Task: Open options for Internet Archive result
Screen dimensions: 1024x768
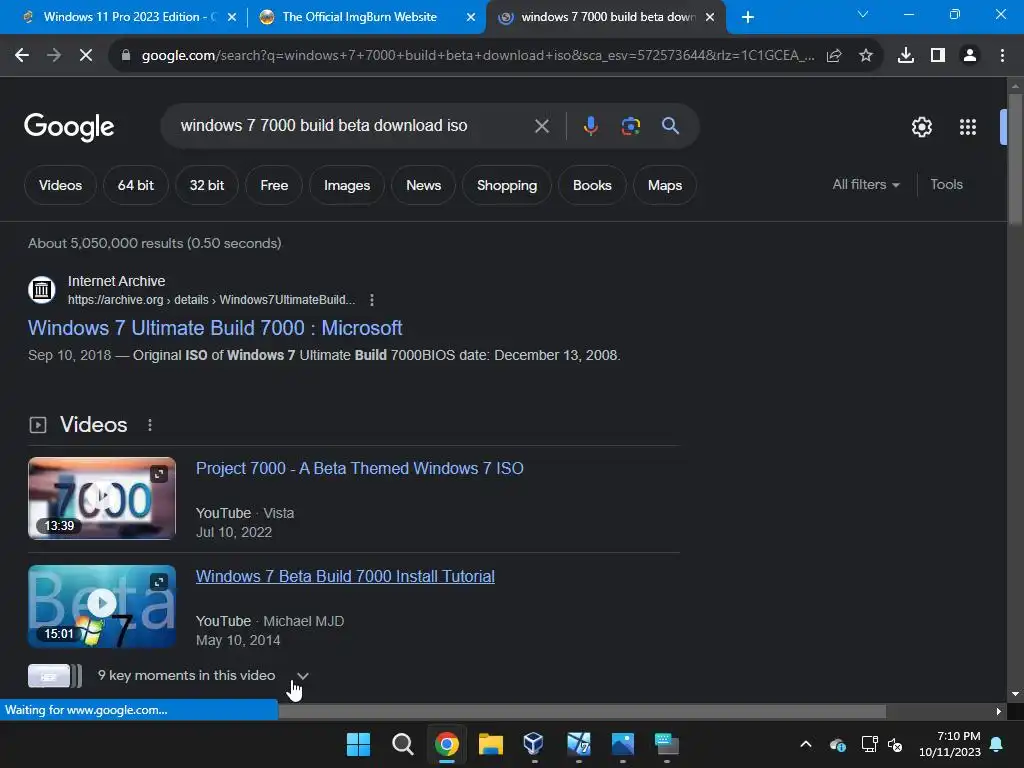Action: (x=372, y=300)
